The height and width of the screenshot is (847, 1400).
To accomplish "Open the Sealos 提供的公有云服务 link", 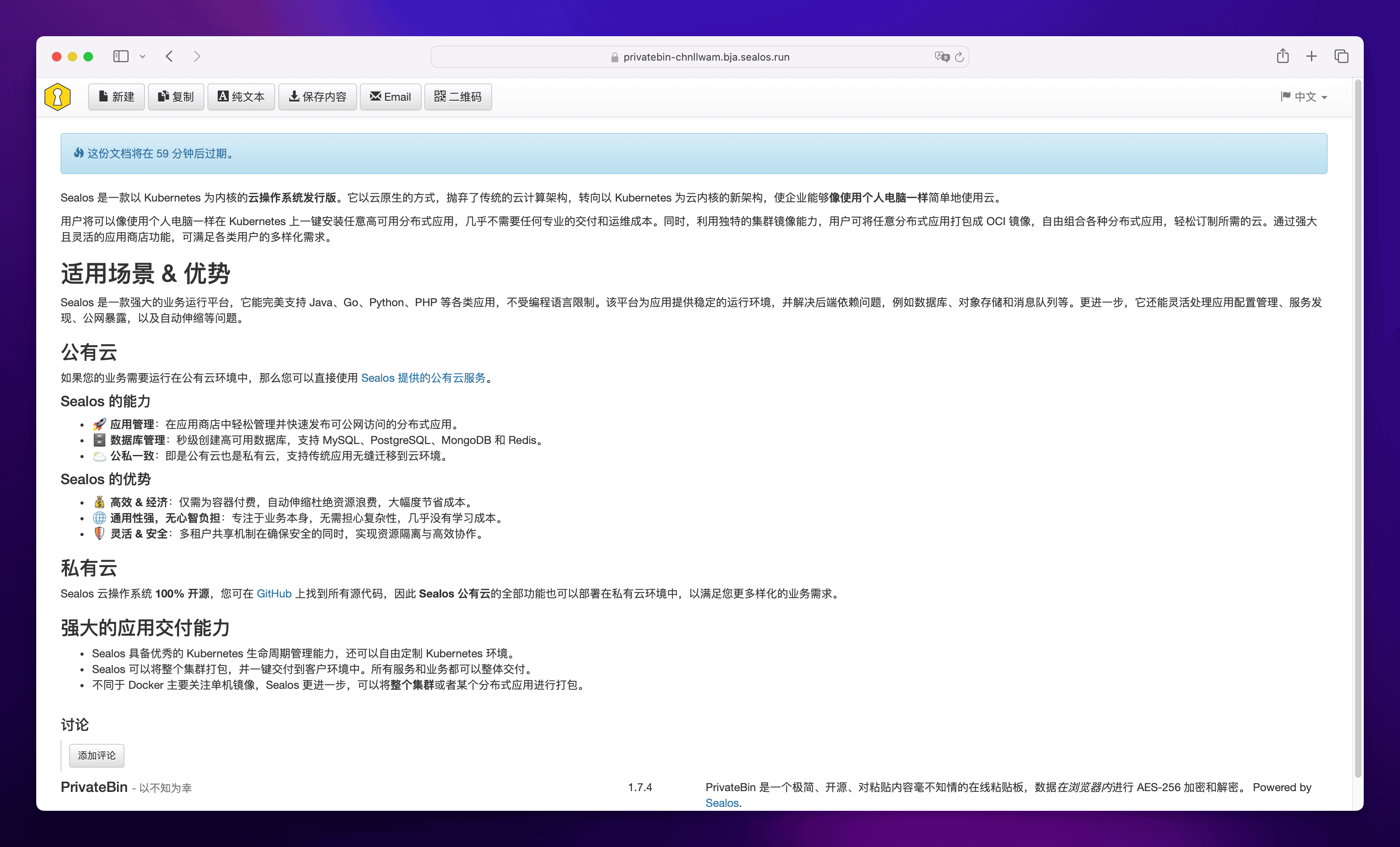I will click(423, 378).
